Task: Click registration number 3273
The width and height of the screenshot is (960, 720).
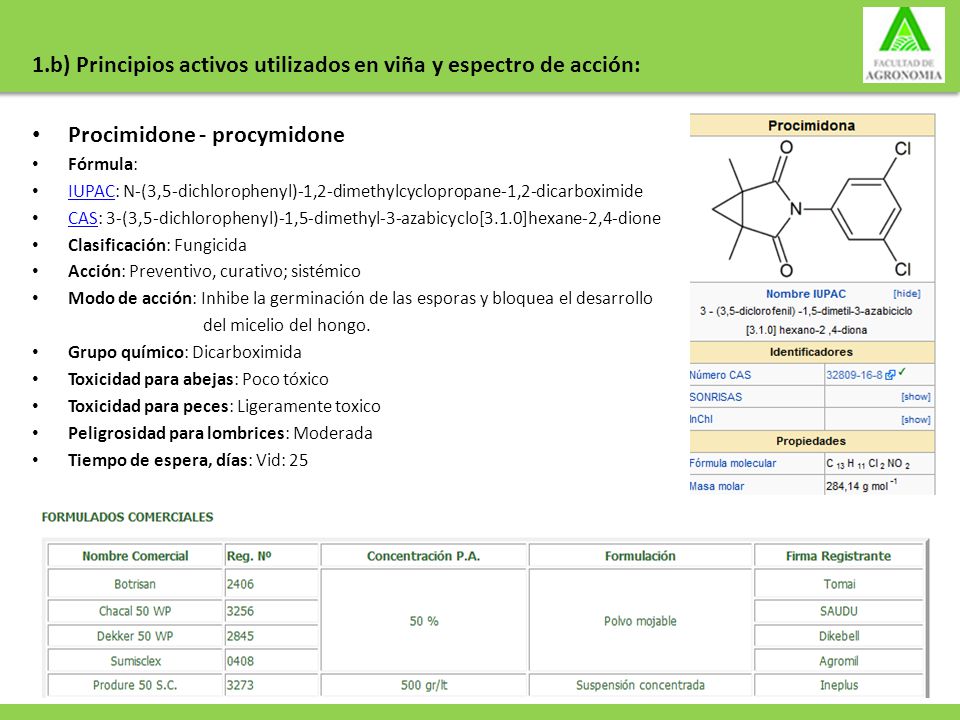Action: (240, 685)
